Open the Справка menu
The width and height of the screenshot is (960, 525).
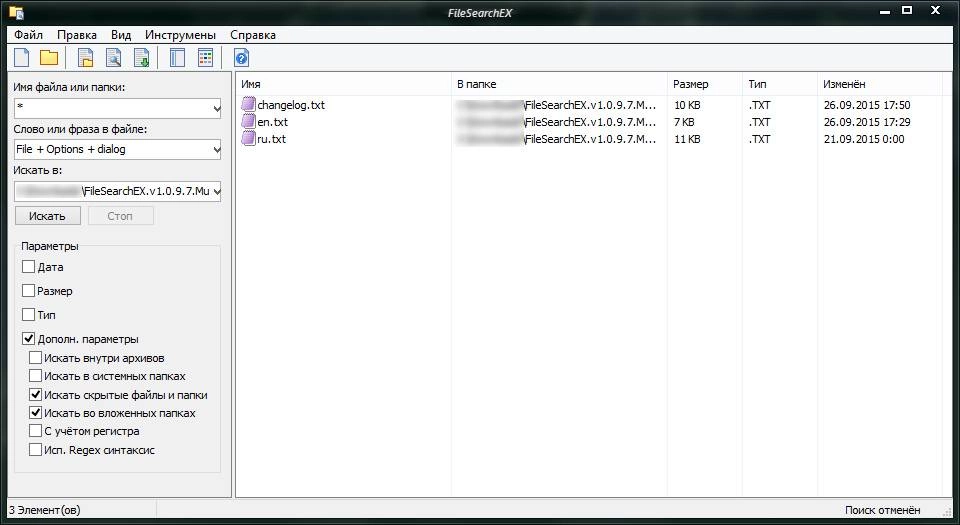pos(253,35)
